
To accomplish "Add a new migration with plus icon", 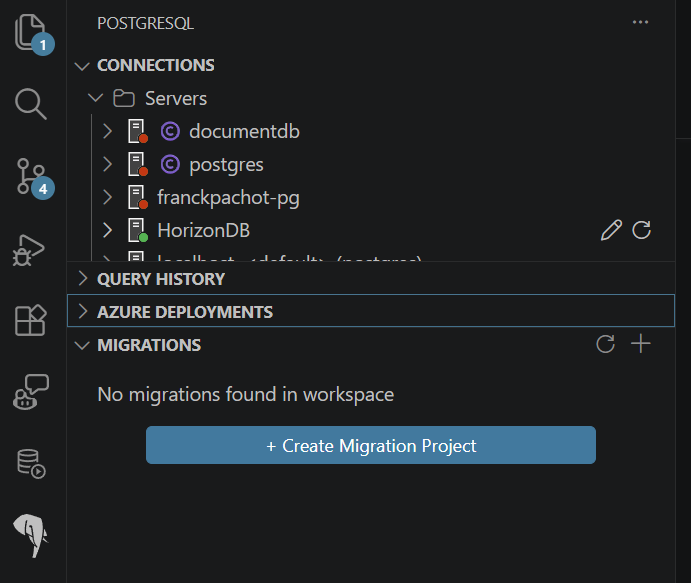I will point(640,344).
